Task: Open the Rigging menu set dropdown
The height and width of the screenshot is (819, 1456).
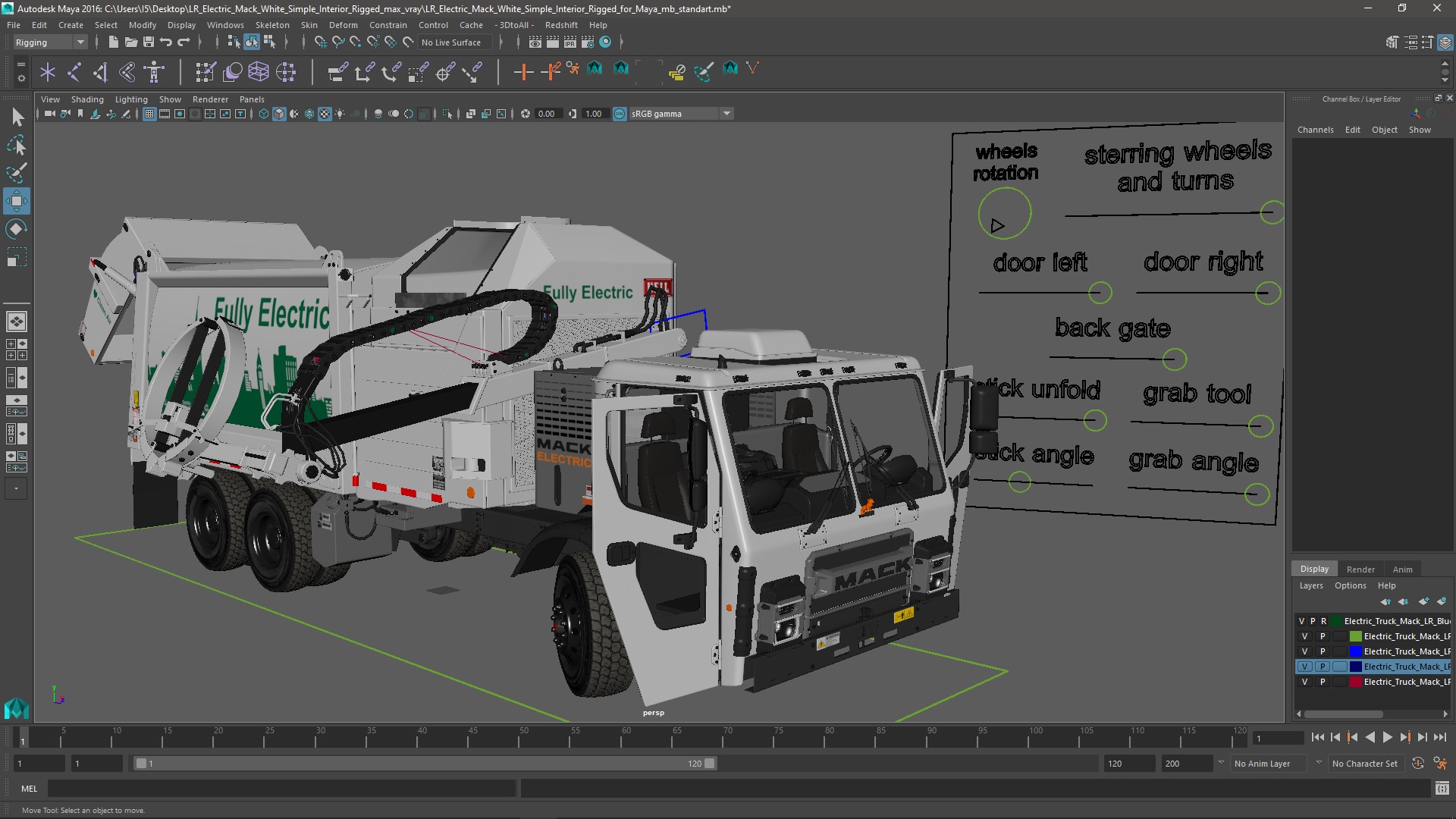Action: (x=50, y=42)
